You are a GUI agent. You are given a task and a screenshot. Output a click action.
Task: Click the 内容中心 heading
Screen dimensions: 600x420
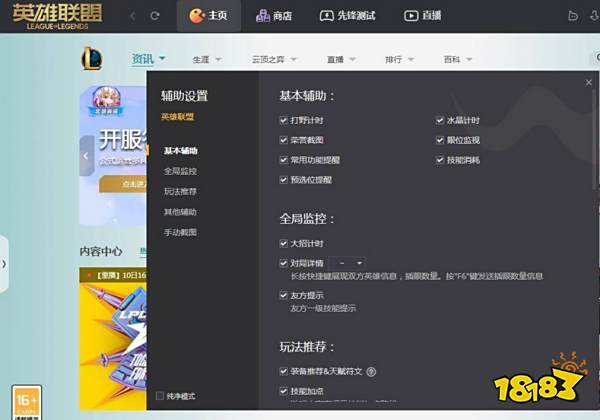coord(101,251)
